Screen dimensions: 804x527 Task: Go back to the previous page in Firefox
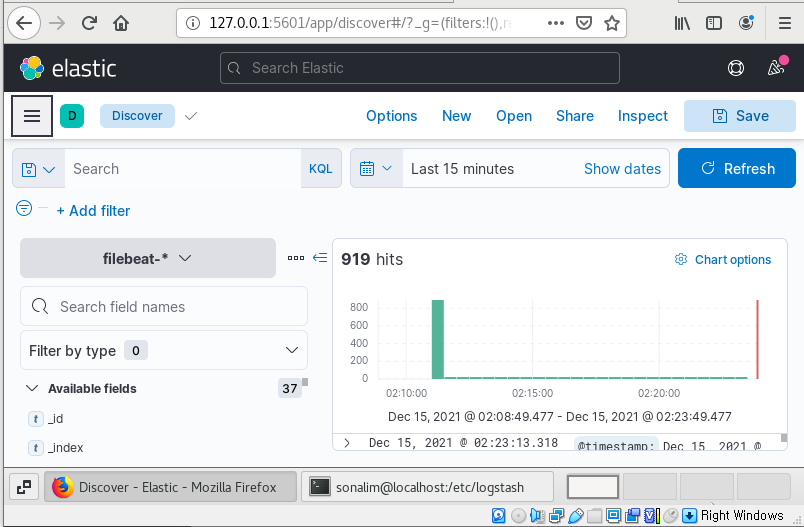(x=24, y=23)
